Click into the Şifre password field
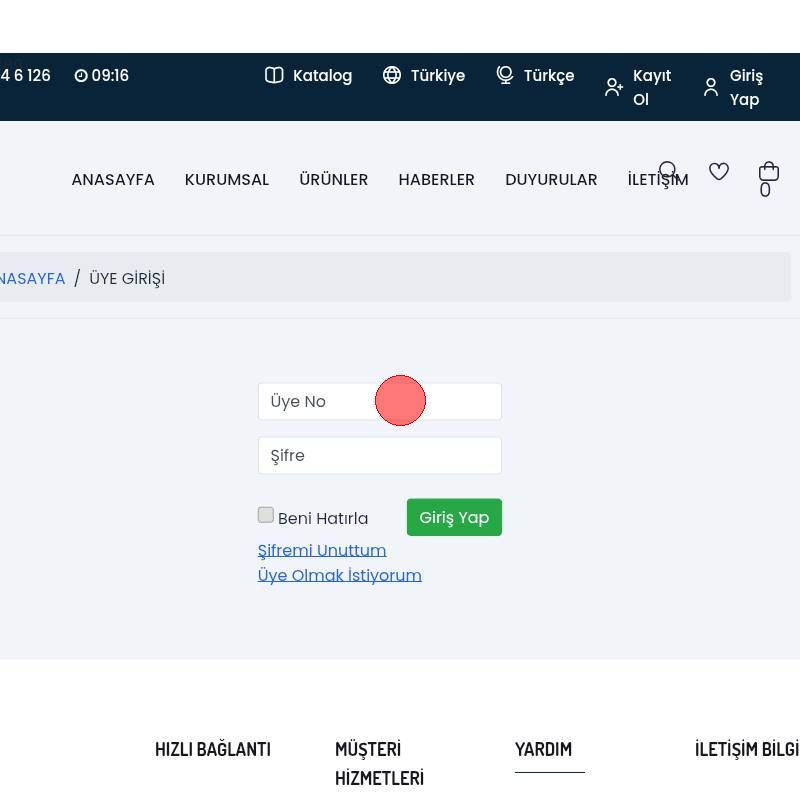The width and height of the screenshot is (800, 800). click(380, 456)
